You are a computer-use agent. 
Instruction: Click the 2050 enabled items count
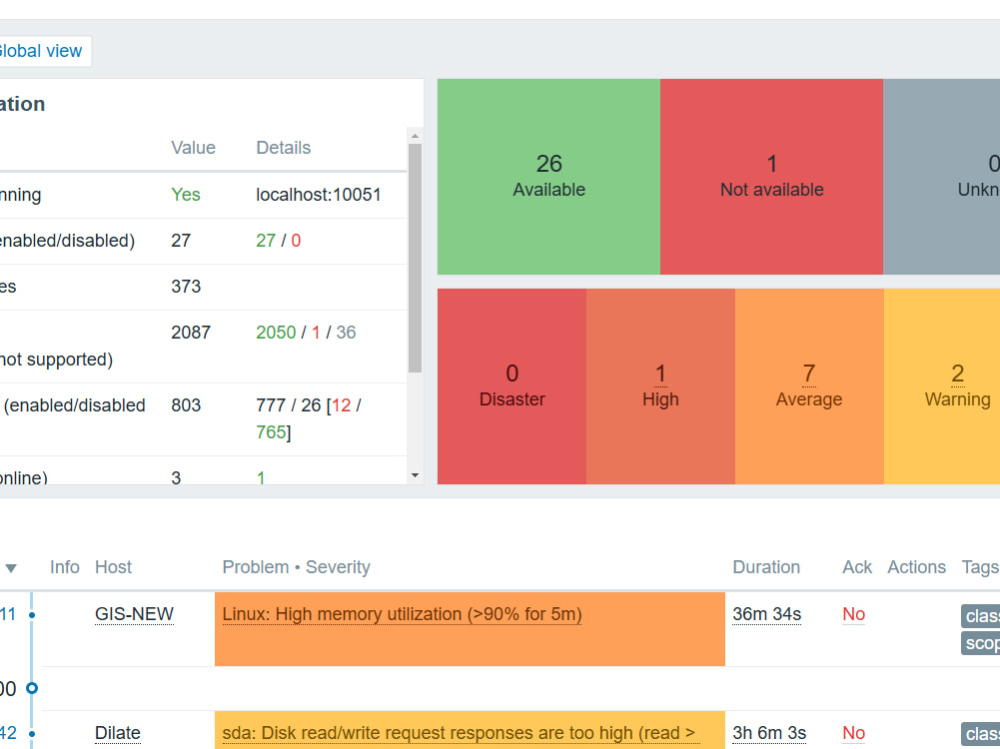coord(276,332)
